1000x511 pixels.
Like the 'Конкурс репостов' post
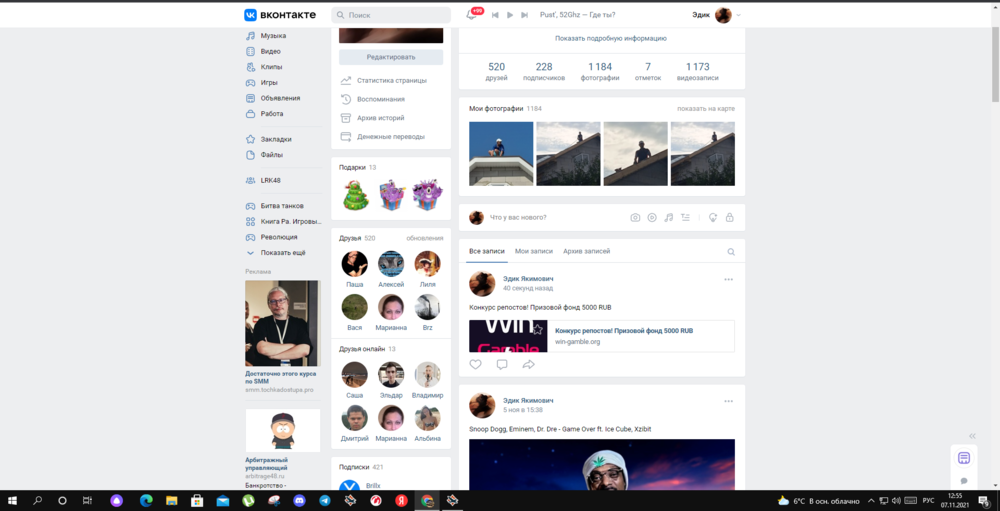tap(476, 365)
